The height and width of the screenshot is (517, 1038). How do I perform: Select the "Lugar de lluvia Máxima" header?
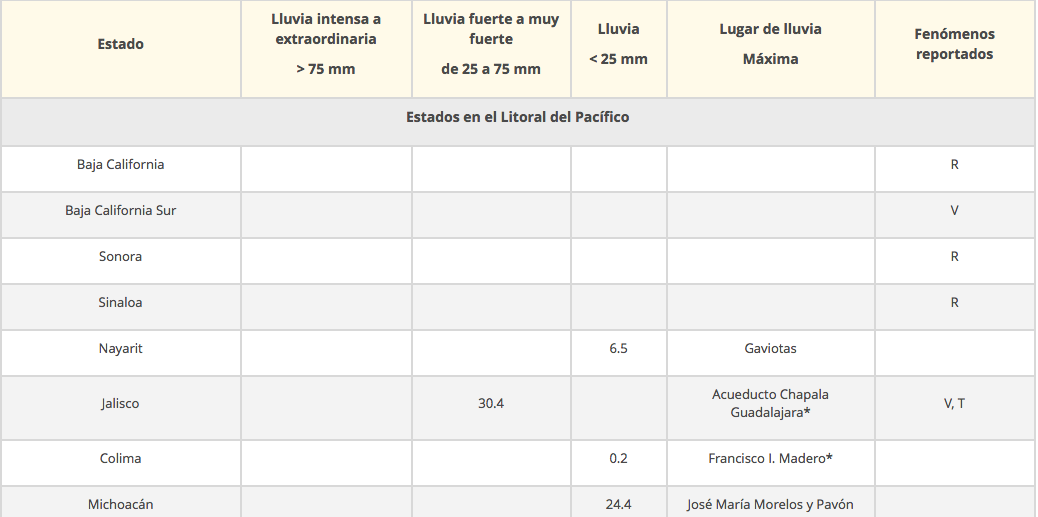(x=770, y=44)
